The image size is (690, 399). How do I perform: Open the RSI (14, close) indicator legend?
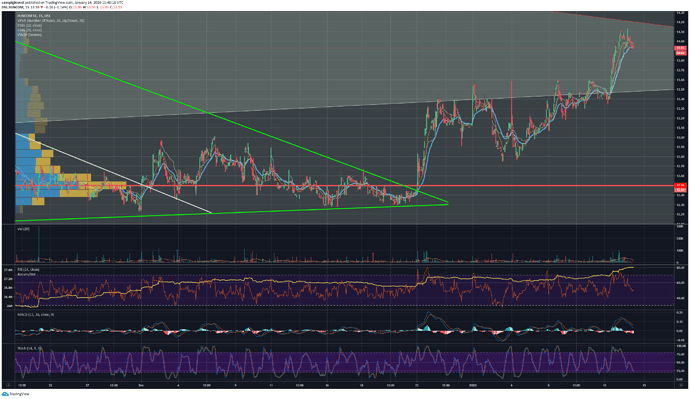(28, 269)
